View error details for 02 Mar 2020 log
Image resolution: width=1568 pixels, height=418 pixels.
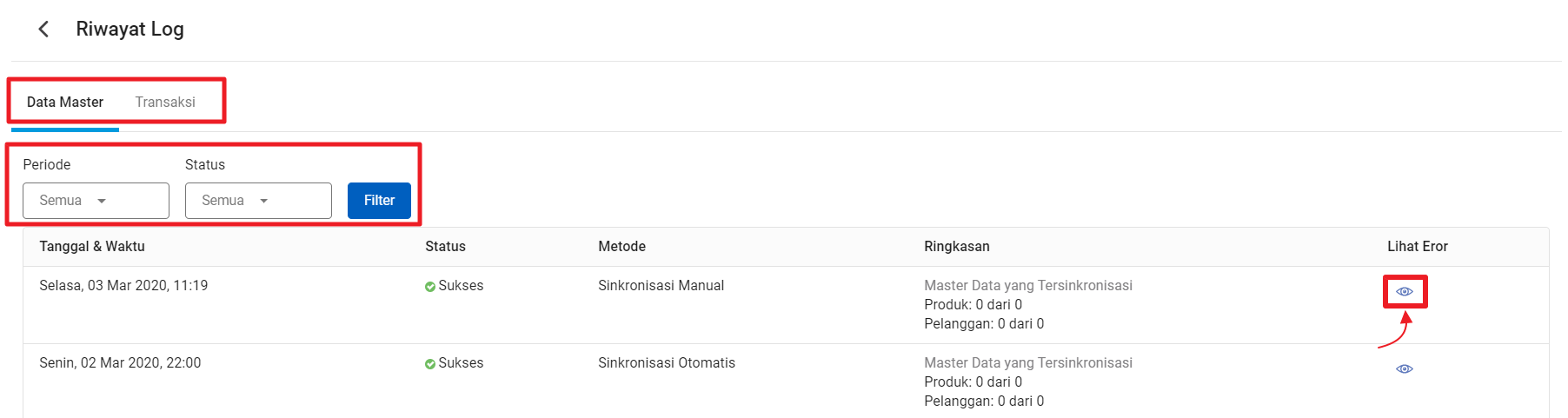pyautogui.click(x=1405, y=369)
